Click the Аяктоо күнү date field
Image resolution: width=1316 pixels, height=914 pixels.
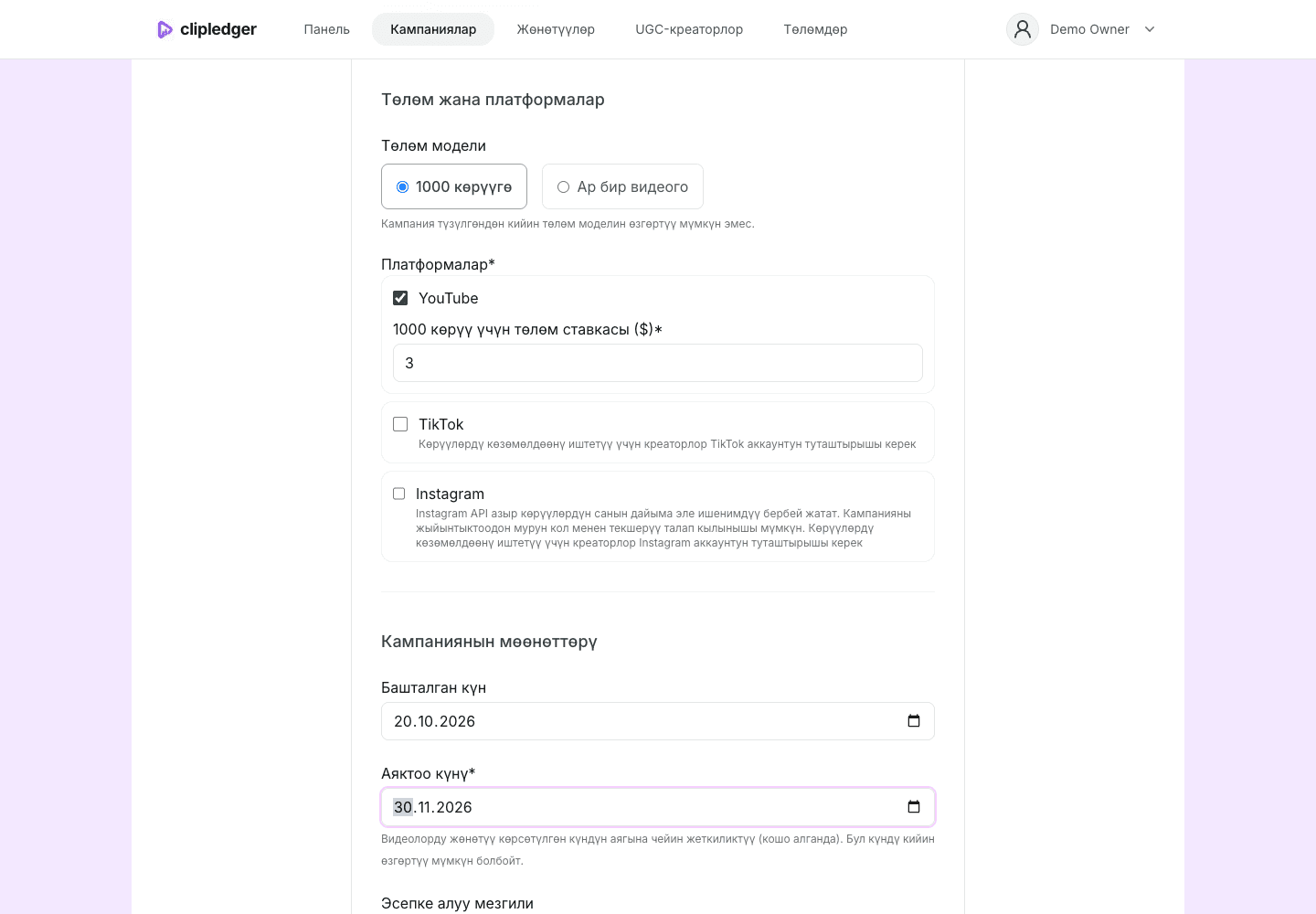click(x=658, y=807)
